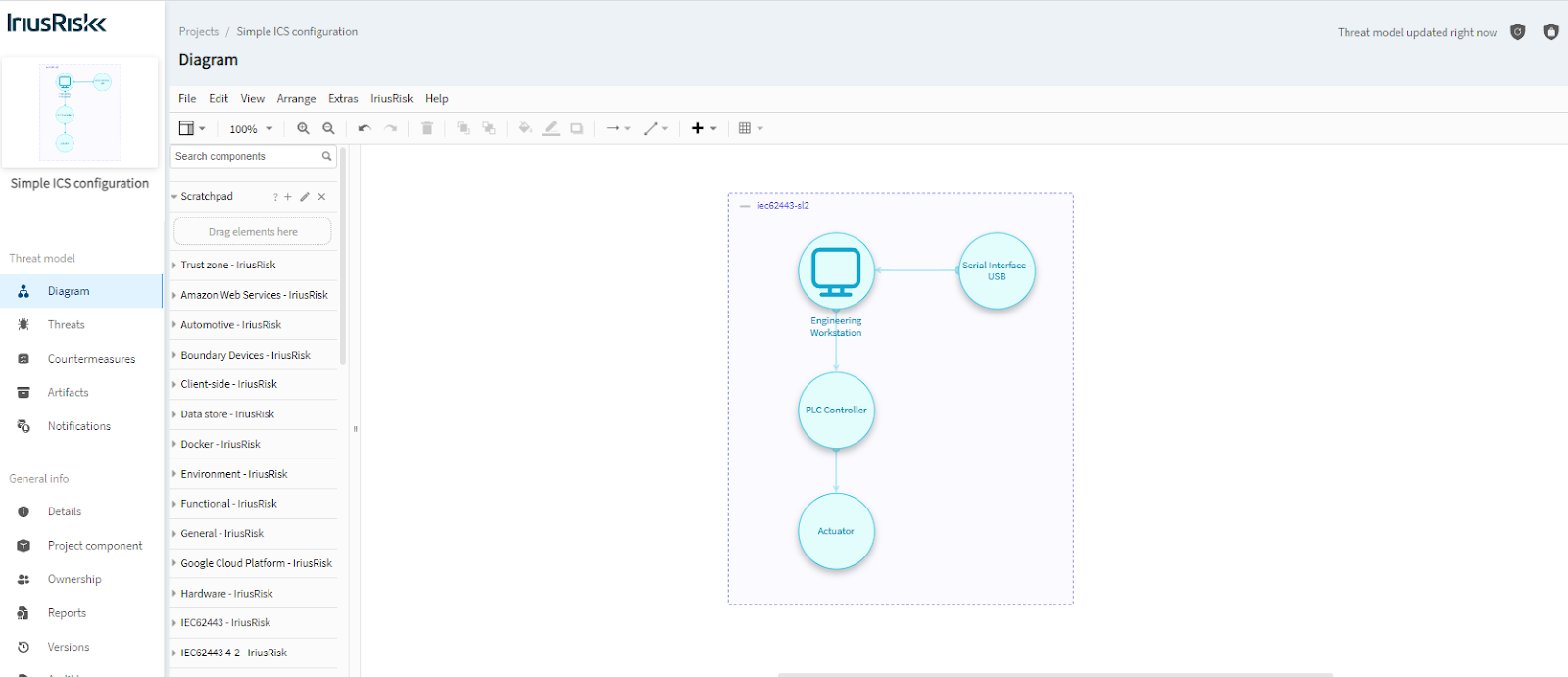
Task: Open the Help menu
Action: (x=437, y=98)
